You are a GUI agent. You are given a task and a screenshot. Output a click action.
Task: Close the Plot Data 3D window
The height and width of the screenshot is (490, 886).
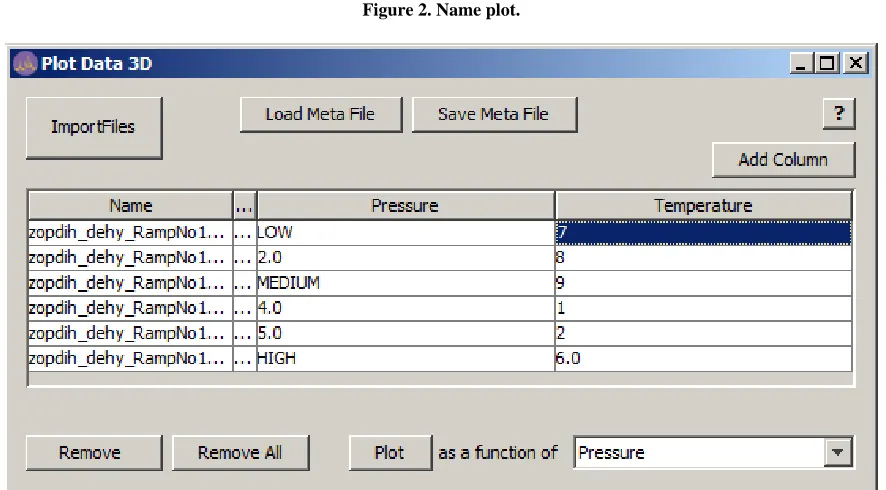click(x=856, y=63)
